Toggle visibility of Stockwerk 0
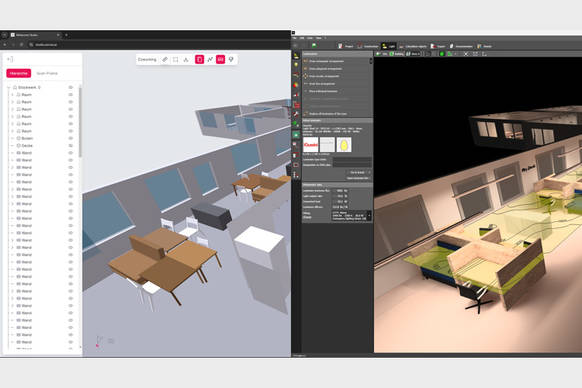Viewport: 582px width, 388px height. coord(71,87)
